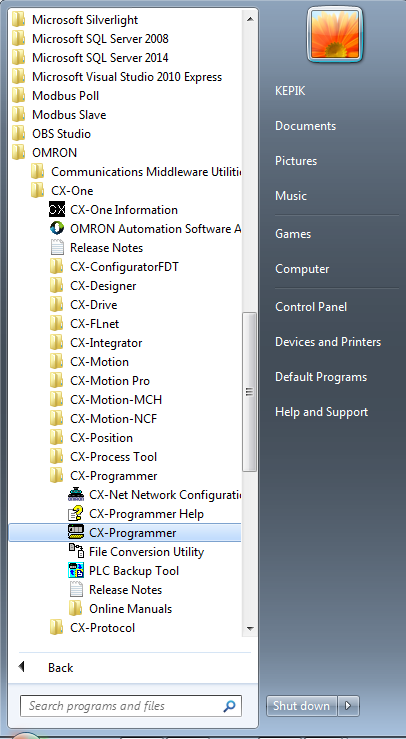This screenshot has width=406, height=739.
Task: Open PLC Backup Tool icon
Action: 76,570
